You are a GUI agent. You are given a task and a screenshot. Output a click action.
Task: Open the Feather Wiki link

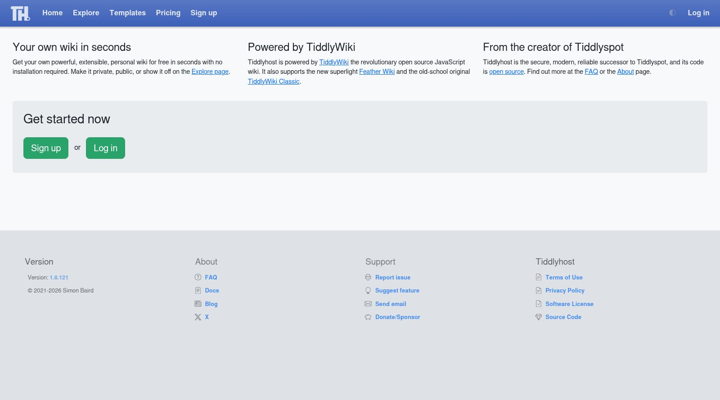[x=377, y=72]
